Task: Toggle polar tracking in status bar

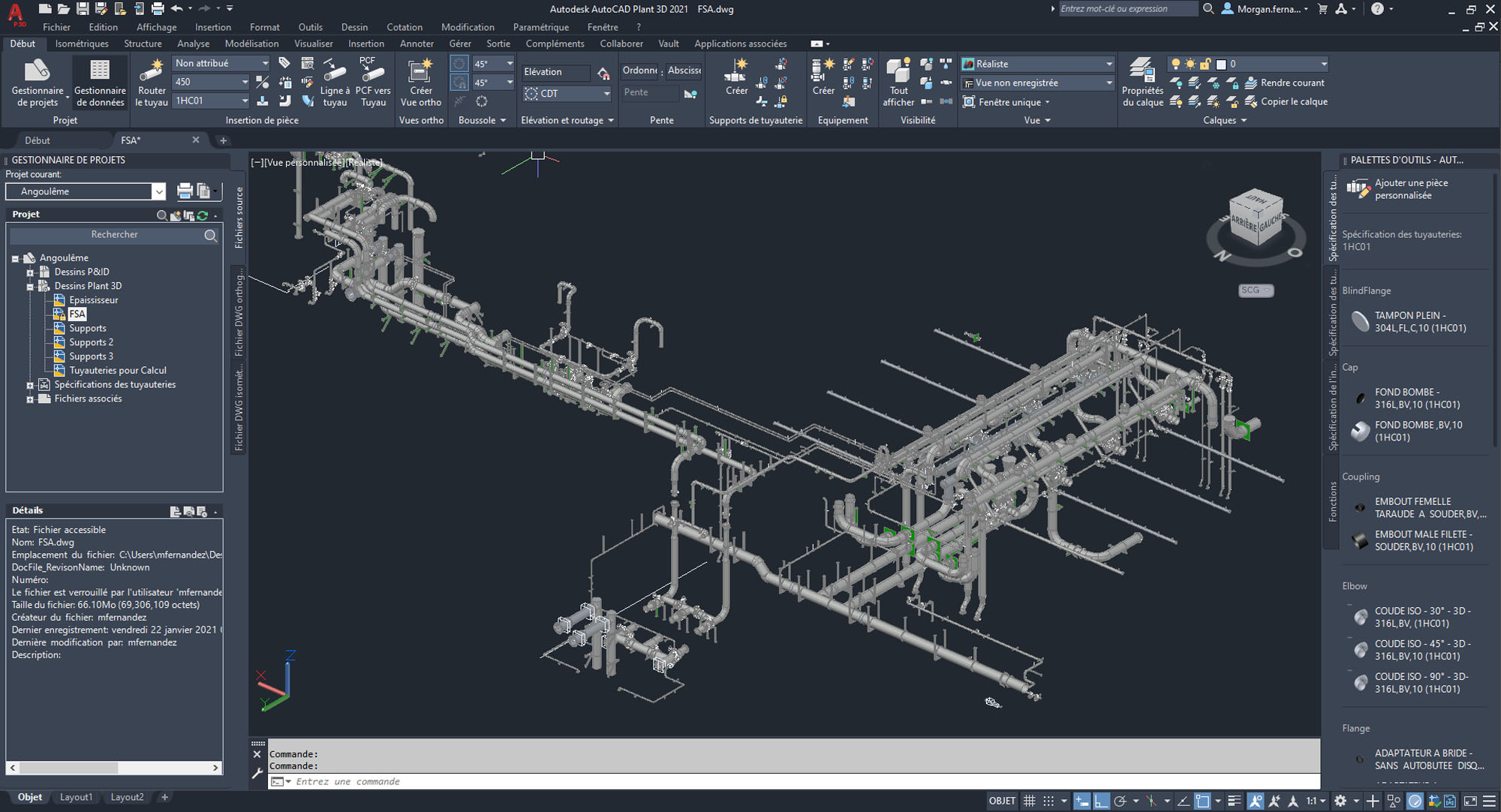Action: coord(1120,801)
